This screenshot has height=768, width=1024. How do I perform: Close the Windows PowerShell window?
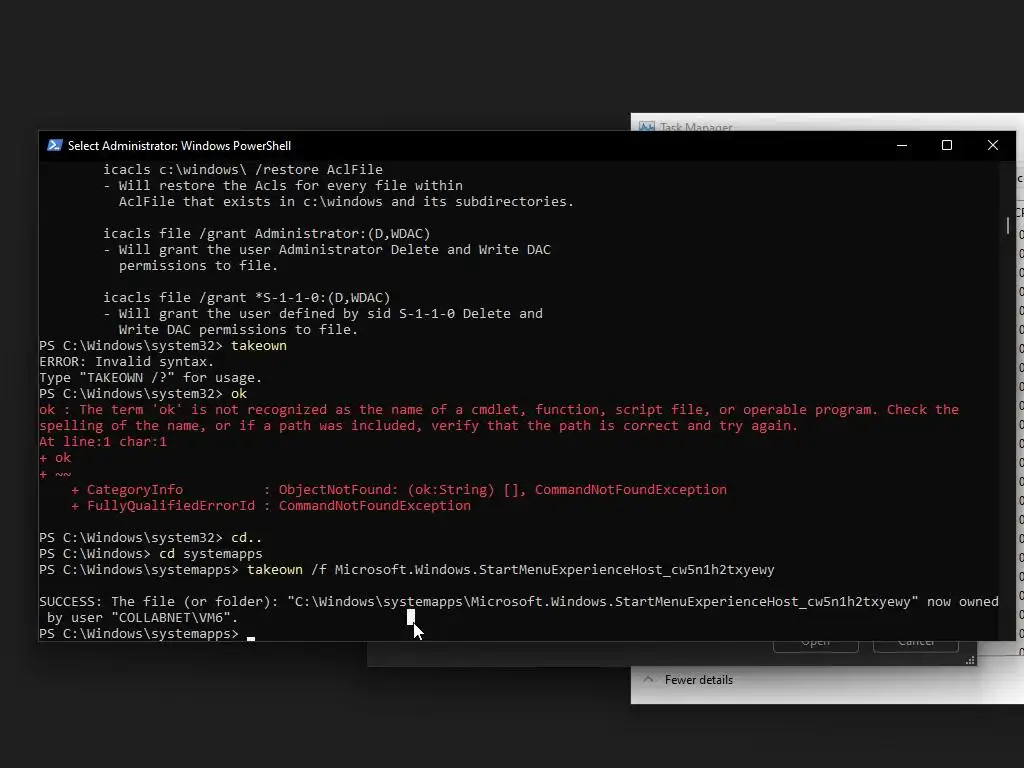(x=993, y=145)
